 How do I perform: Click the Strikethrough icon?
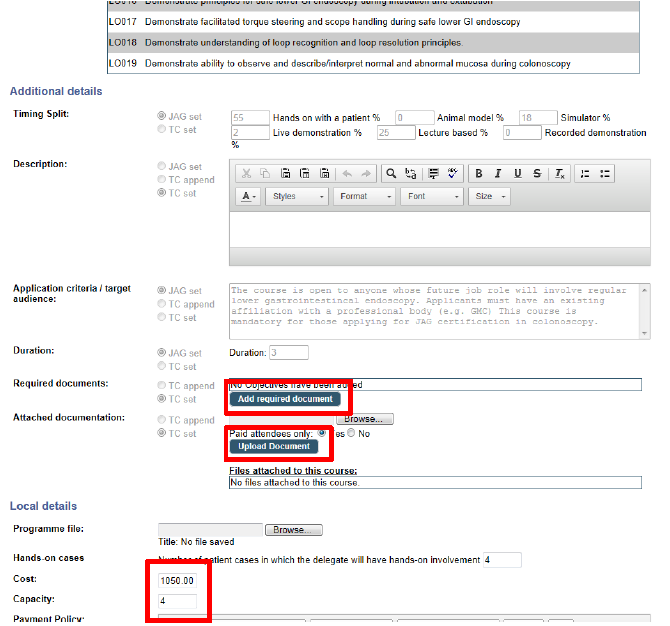[537, 173]
